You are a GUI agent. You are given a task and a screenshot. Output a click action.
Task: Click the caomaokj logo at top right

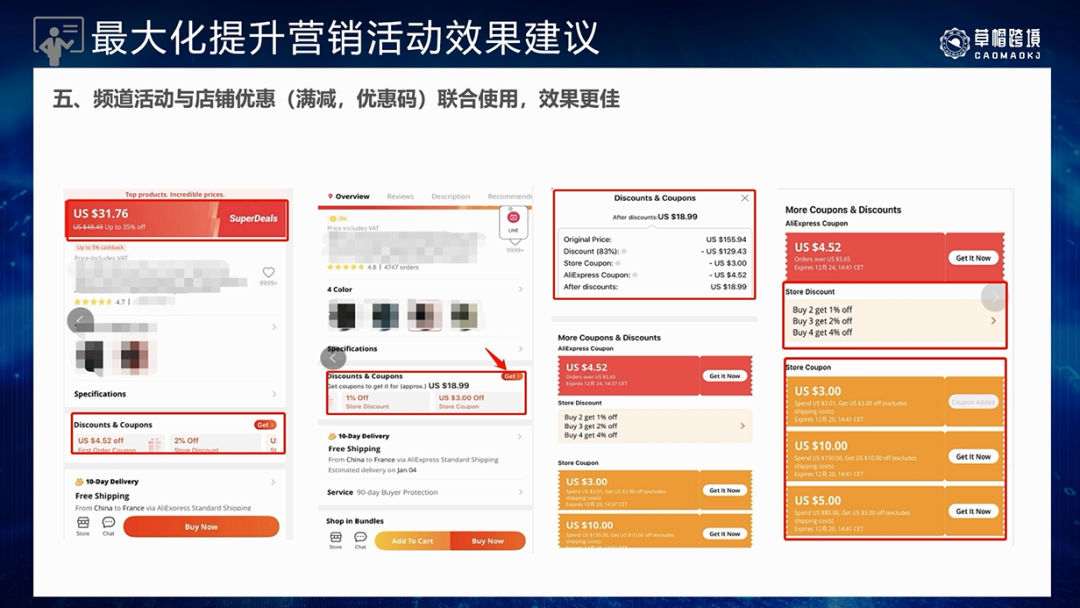point(990,43)
